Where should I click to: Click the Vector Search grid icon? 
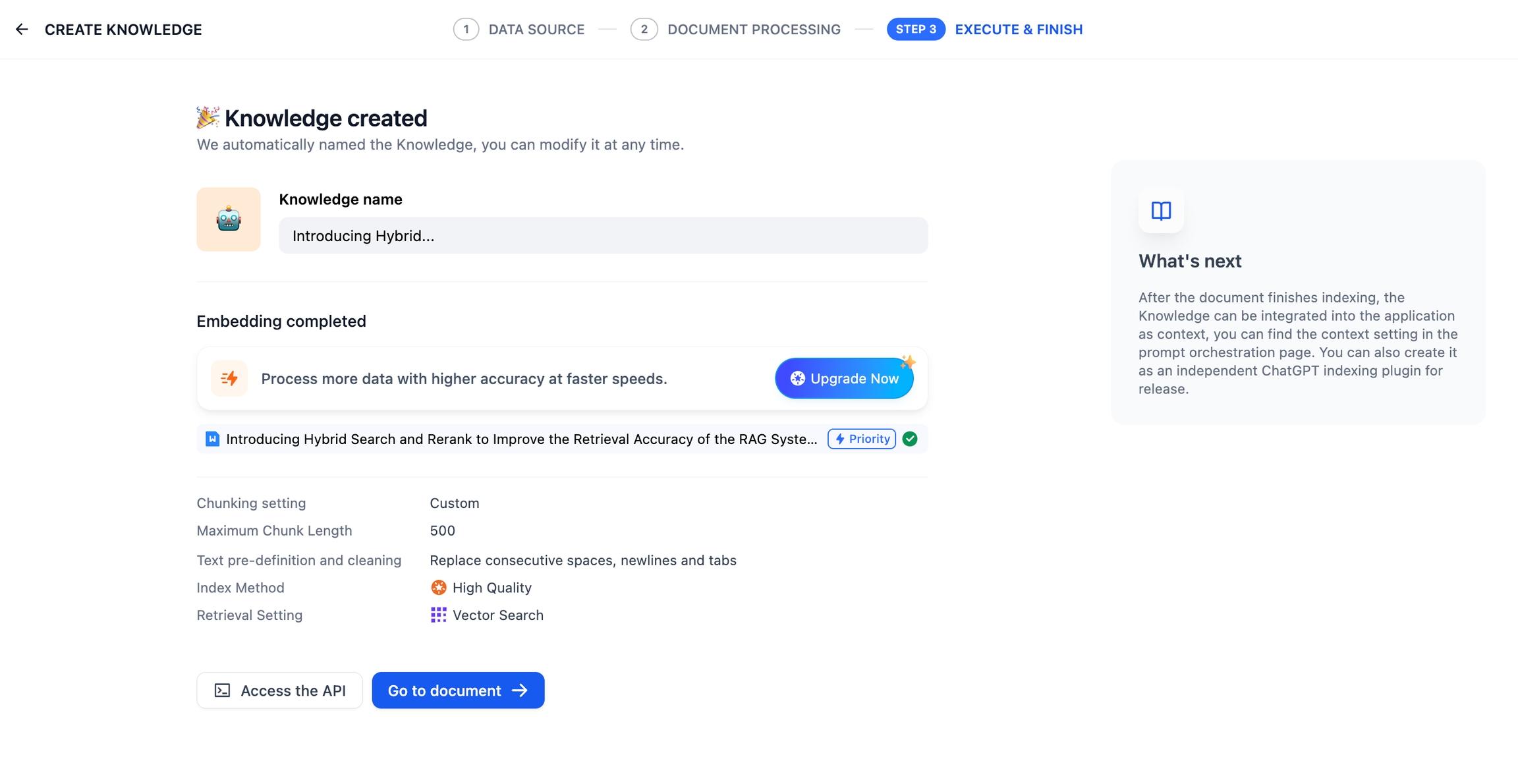(x=438, y=615)
